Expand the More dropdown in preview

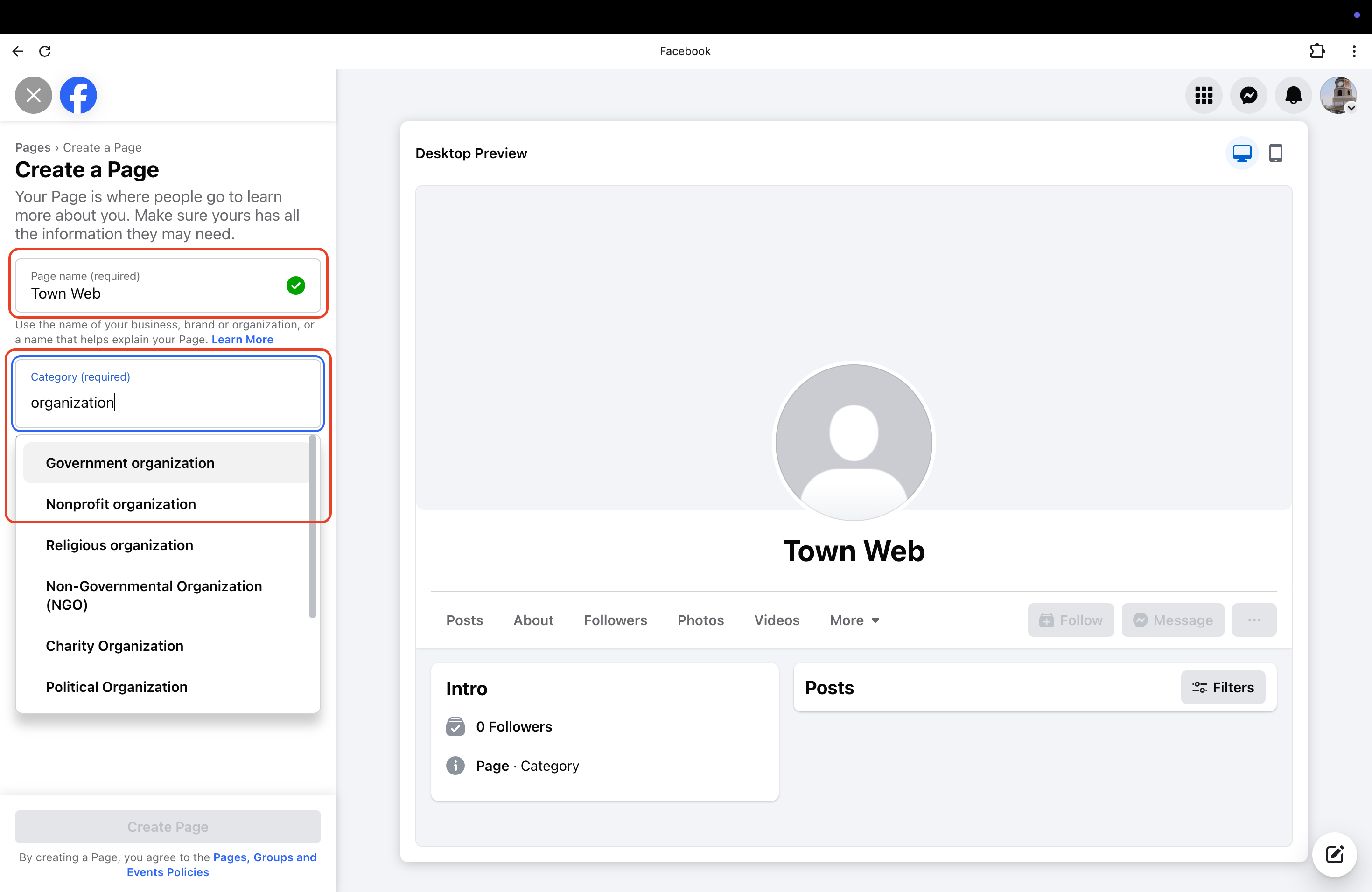[854, 620]
